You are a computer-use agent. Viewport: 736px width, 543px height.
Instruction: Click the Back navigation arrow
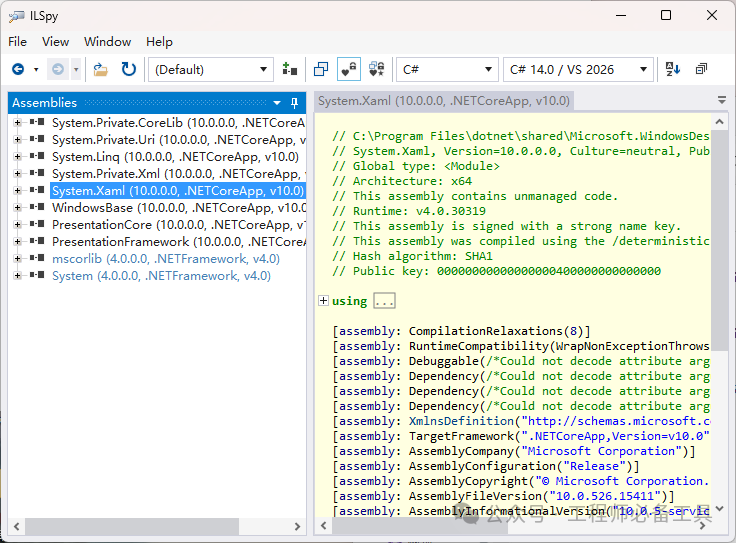(x=18, y=69)
